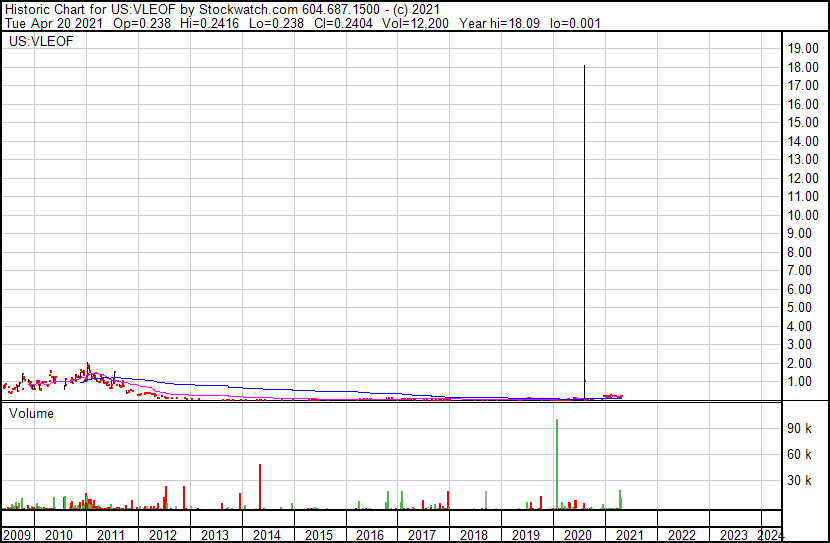
Task: Click the green volume bar in 2021
Action: click(x=620, y=500)
